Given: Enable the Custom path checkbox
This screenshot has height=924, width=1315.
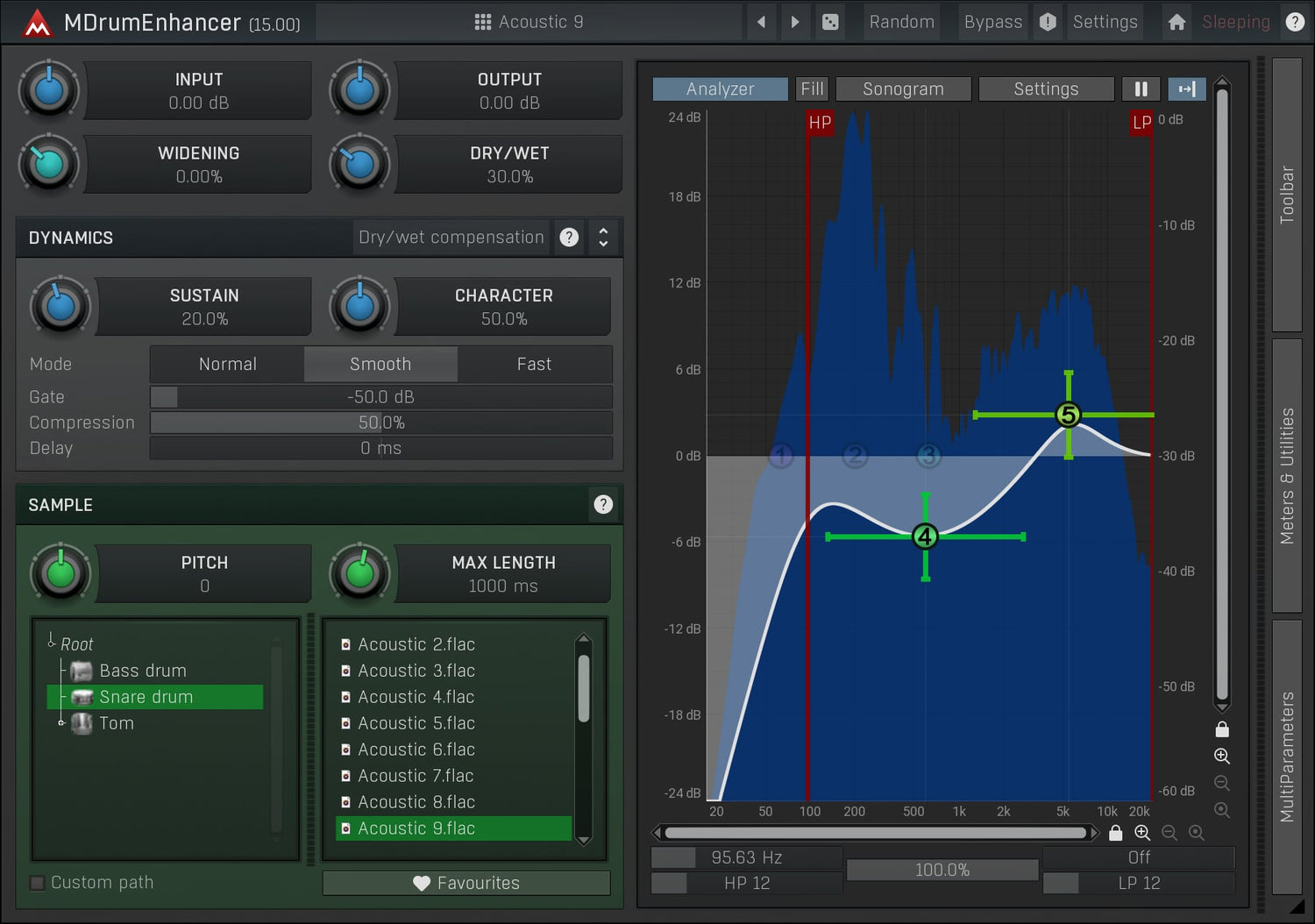Looking at the screenshot, I should [38, 883].
